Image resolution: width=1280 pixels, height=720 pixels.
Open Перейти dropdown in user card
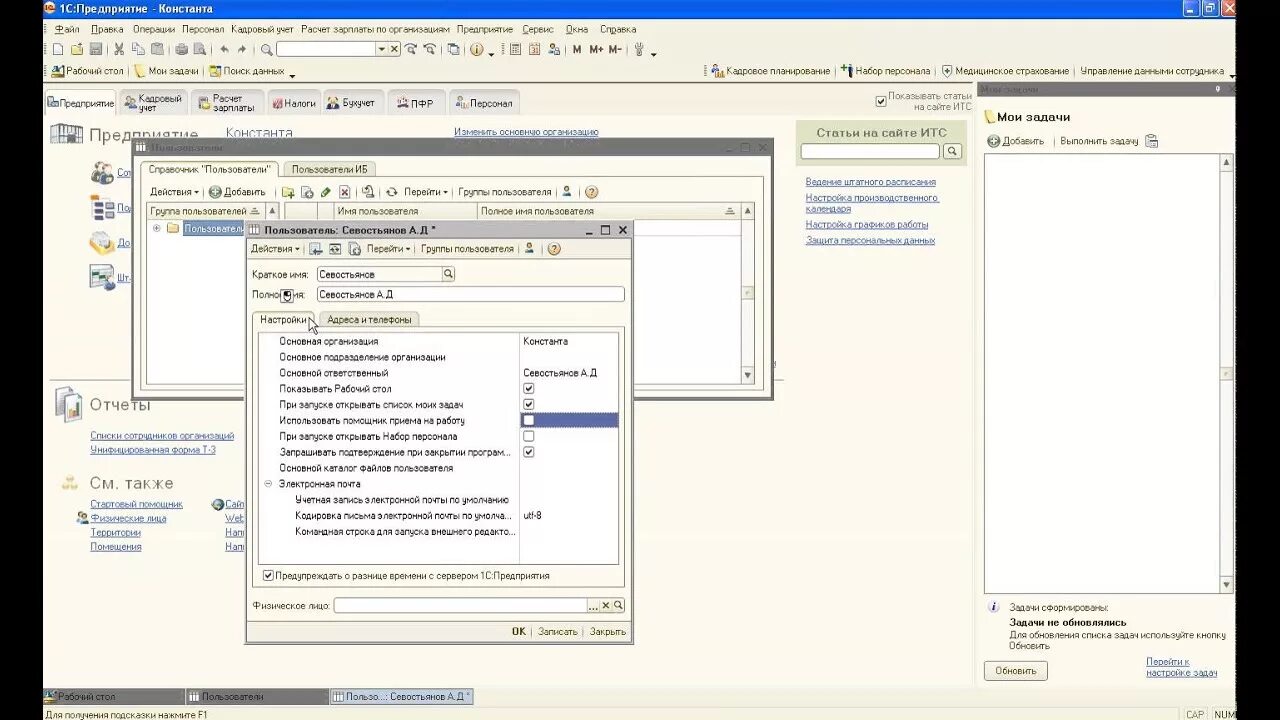[x=388, y=249]
